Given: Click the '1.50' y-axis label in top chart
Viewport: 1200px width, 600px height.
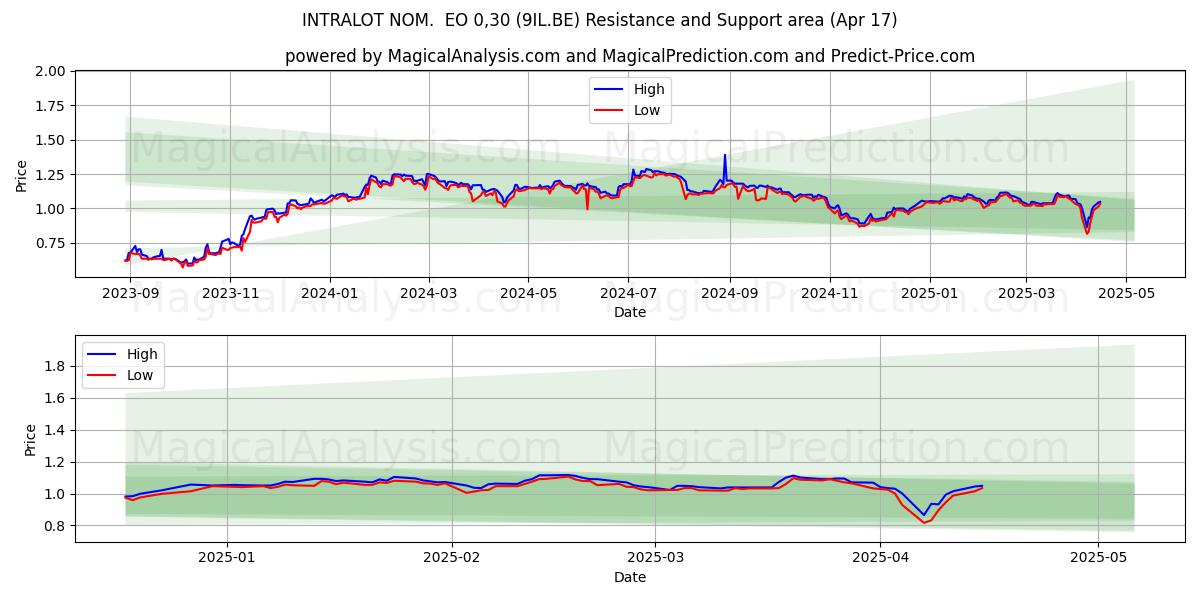Looking at the screenshot, I should coord(51,140).
